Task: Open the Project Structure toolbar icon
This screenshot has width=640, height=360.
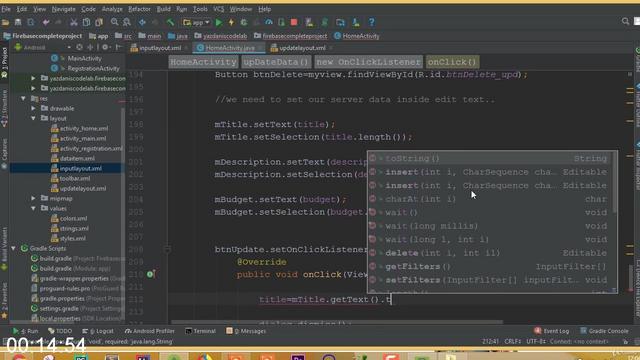Action: click(340, 22)
